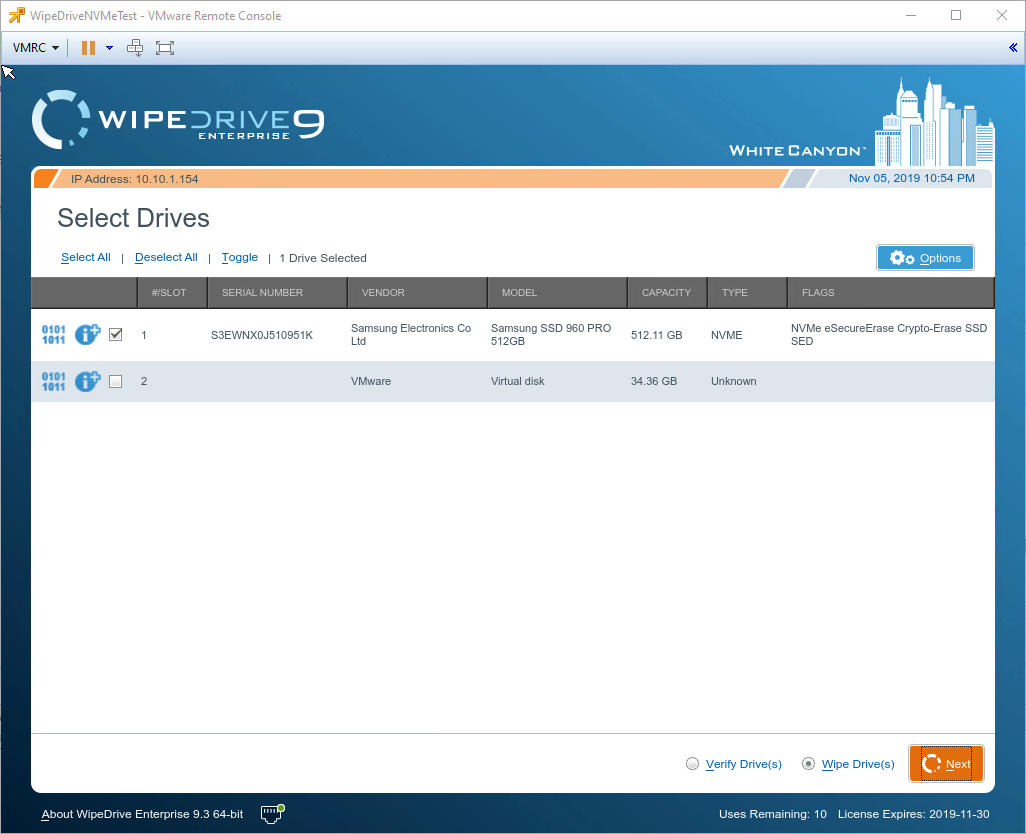Sort by the #/SLOT column header
Screen dimensions: 1026x834
coord(172,292)
